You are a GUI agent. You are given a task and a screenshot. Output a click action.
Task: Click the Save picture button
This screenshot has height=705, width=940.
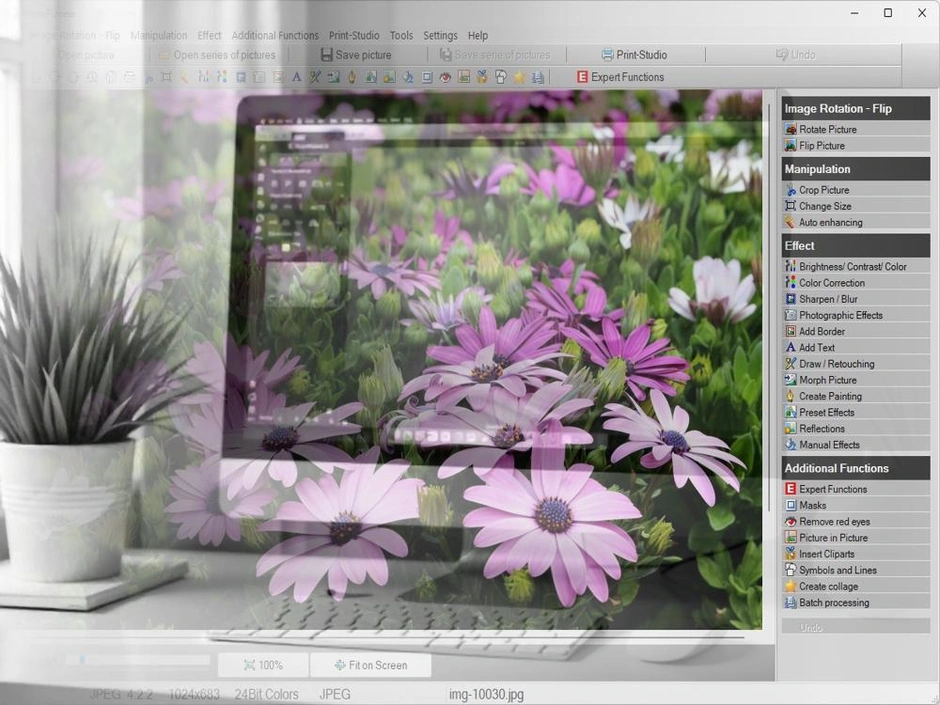click(x=356, y=54)
